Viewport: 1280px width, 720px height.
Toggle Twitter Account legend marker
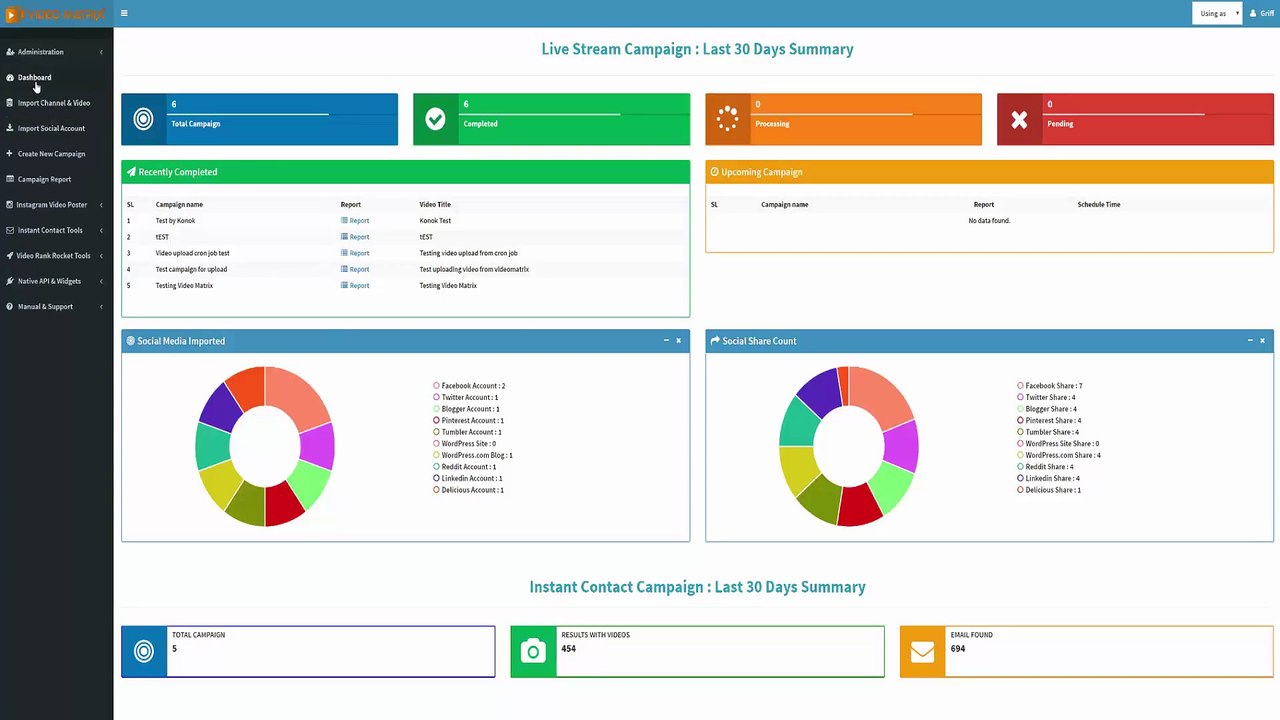(x=437, y=397)
